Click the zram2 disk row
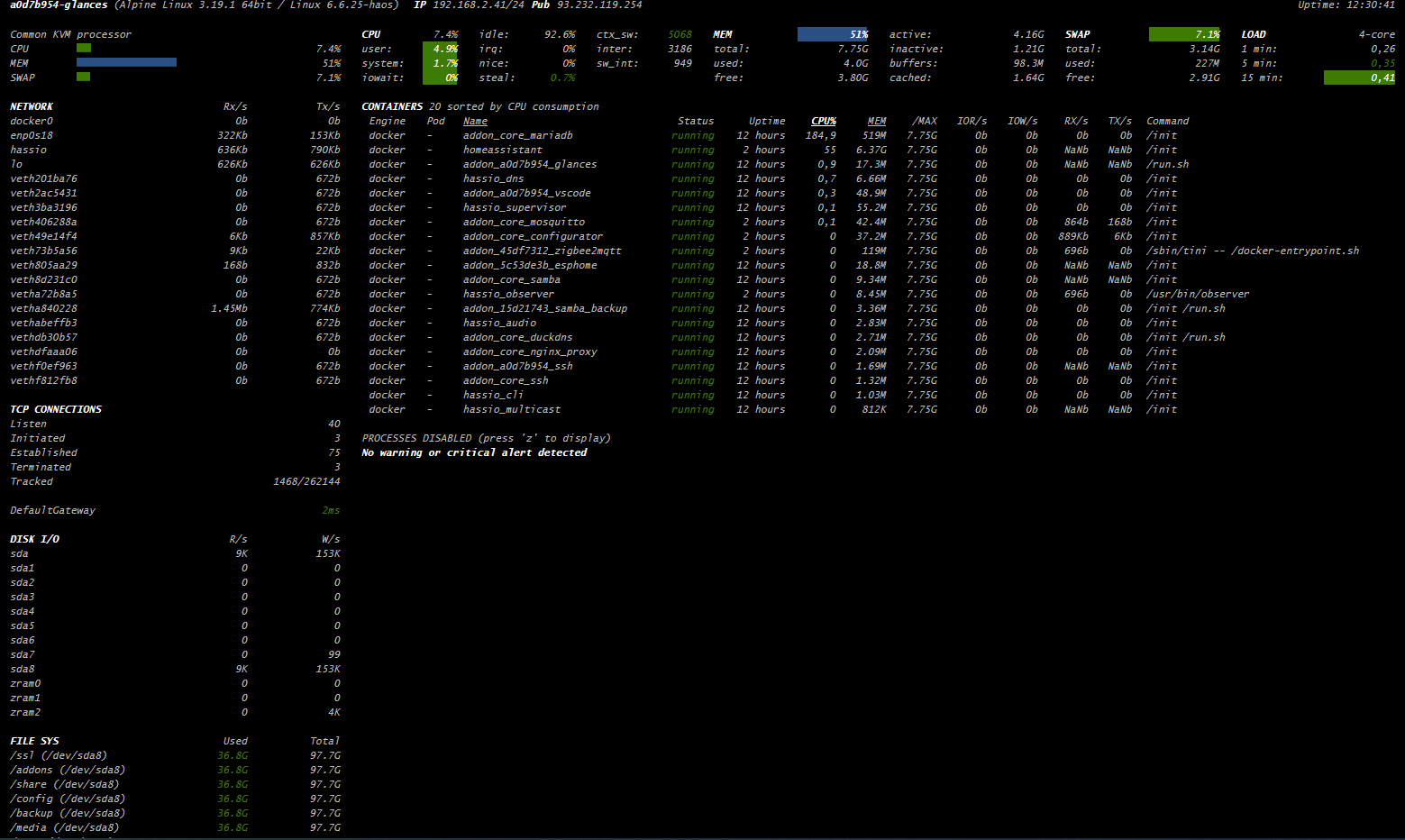 point(175,712)
